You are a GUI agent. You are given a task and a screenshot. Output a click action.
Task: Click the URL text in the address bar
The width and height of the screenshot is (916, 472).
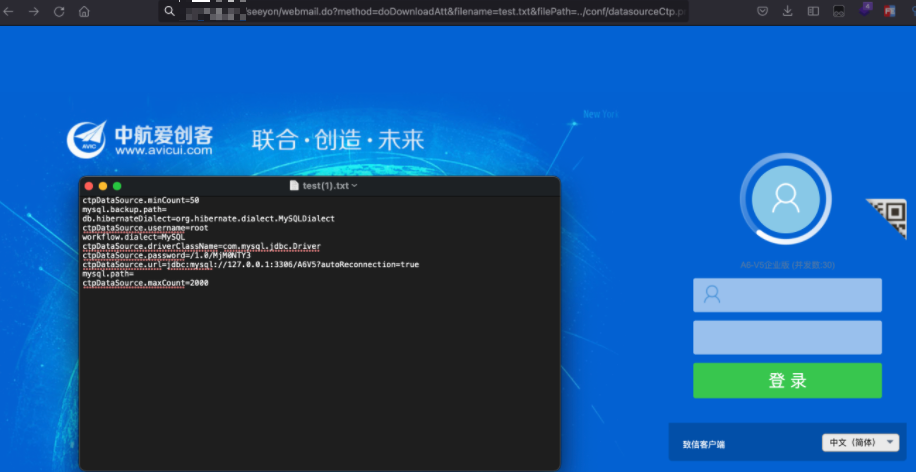pyautogui.click(x=466, y=11)
